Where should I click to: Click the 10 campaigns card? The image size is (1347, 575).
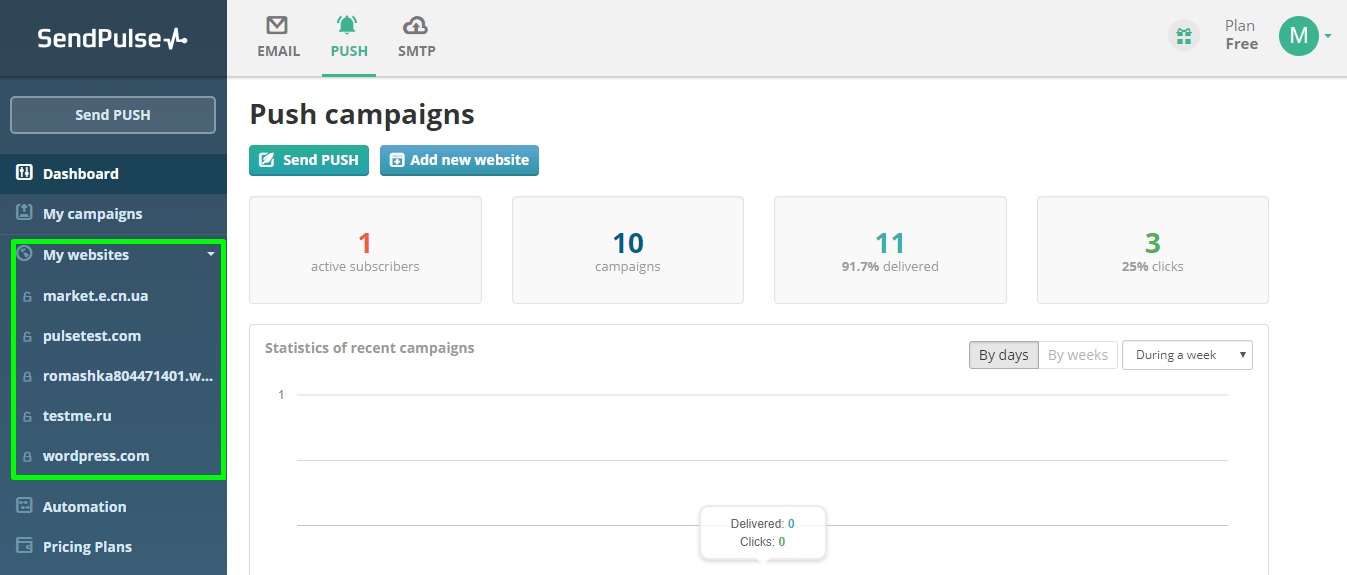click(628, 250)
